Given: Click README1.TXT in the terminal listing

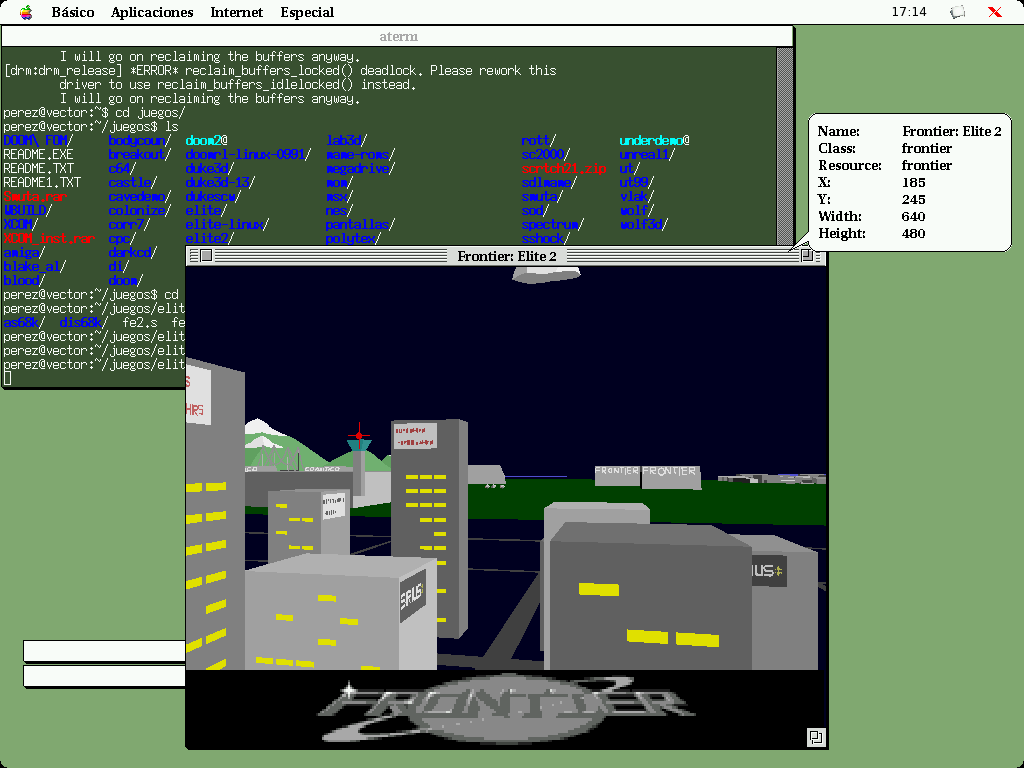Looking at the screenshot, I should coord(42,182).
